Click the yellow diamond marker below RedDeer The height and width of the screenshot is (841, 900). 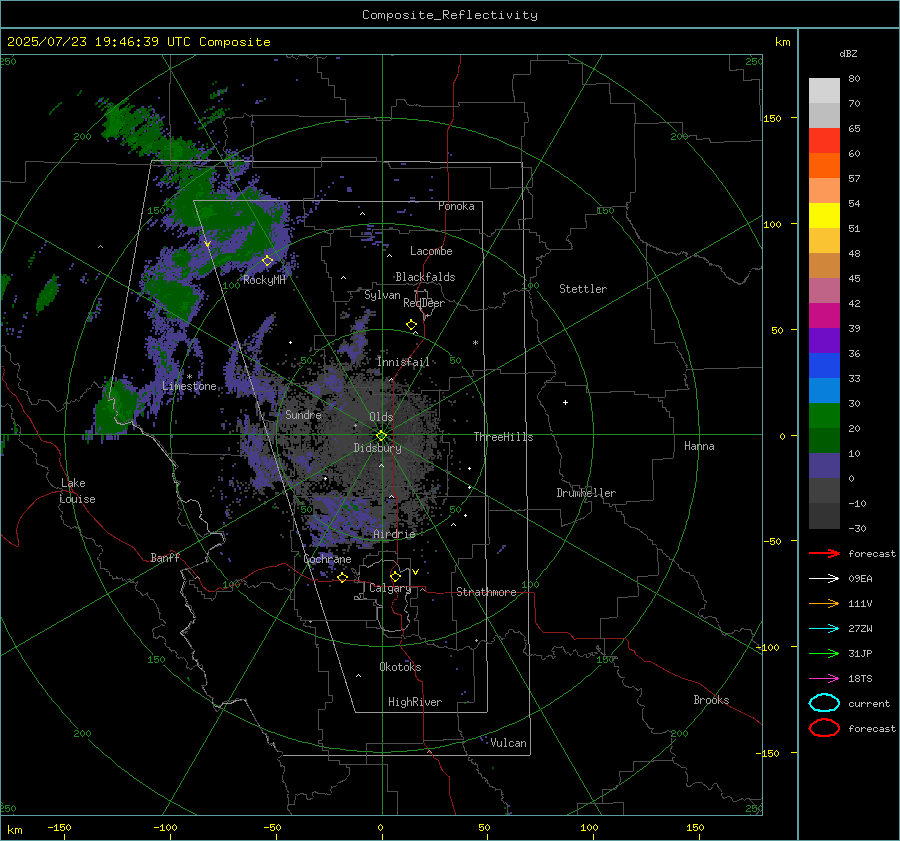412,325
